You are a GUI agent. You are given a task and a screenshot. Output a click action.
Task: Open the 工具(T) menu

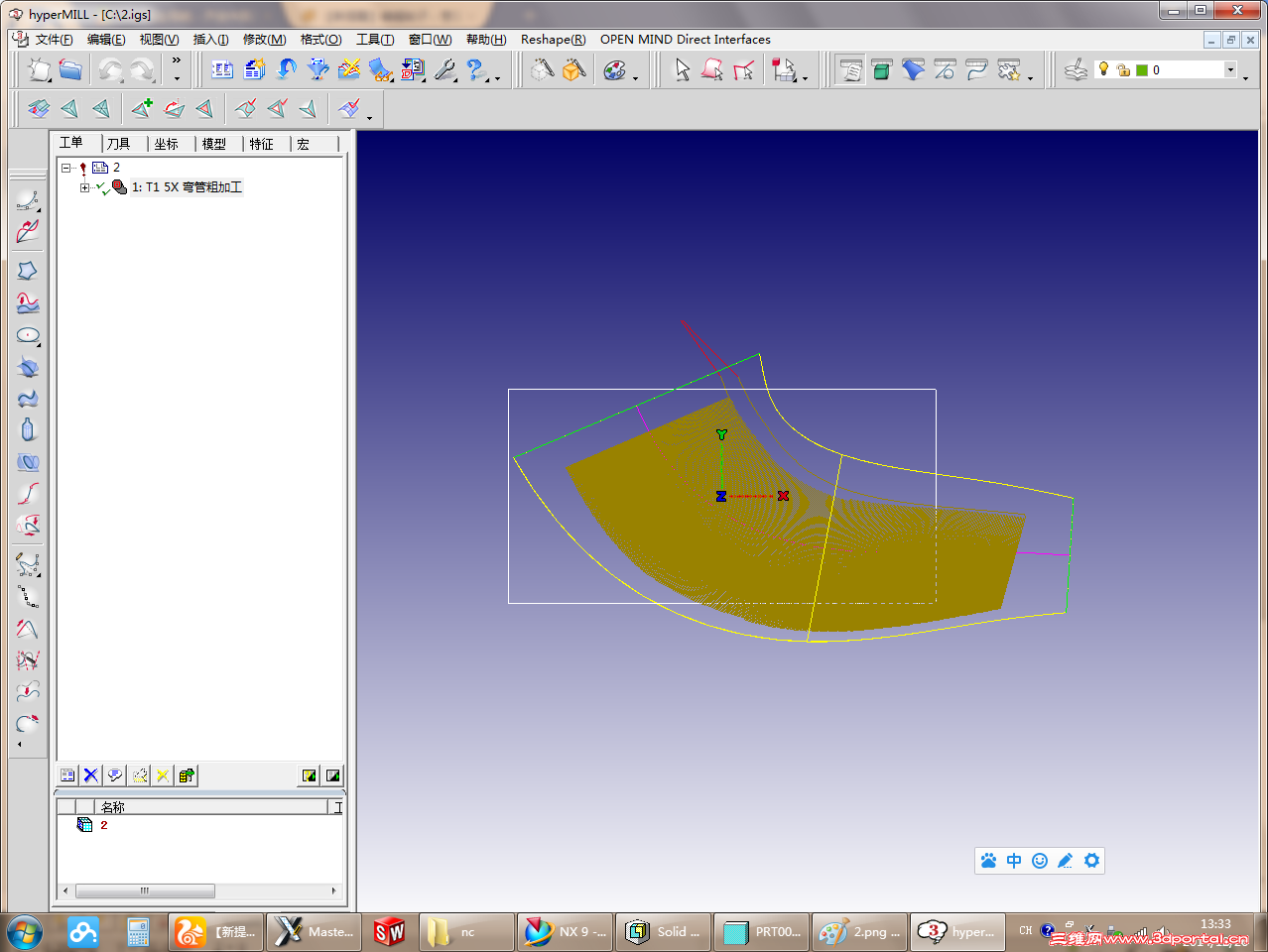375,40
